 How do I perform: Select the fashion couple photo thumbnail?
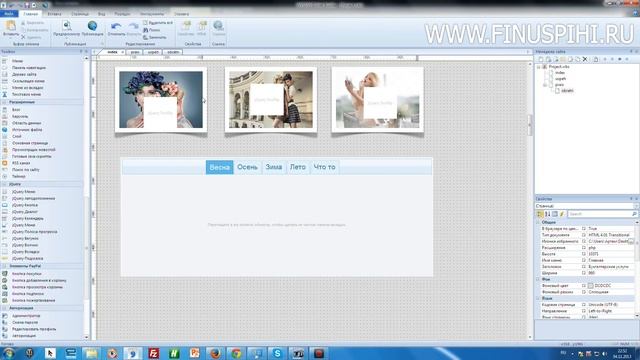pos(271,100)
